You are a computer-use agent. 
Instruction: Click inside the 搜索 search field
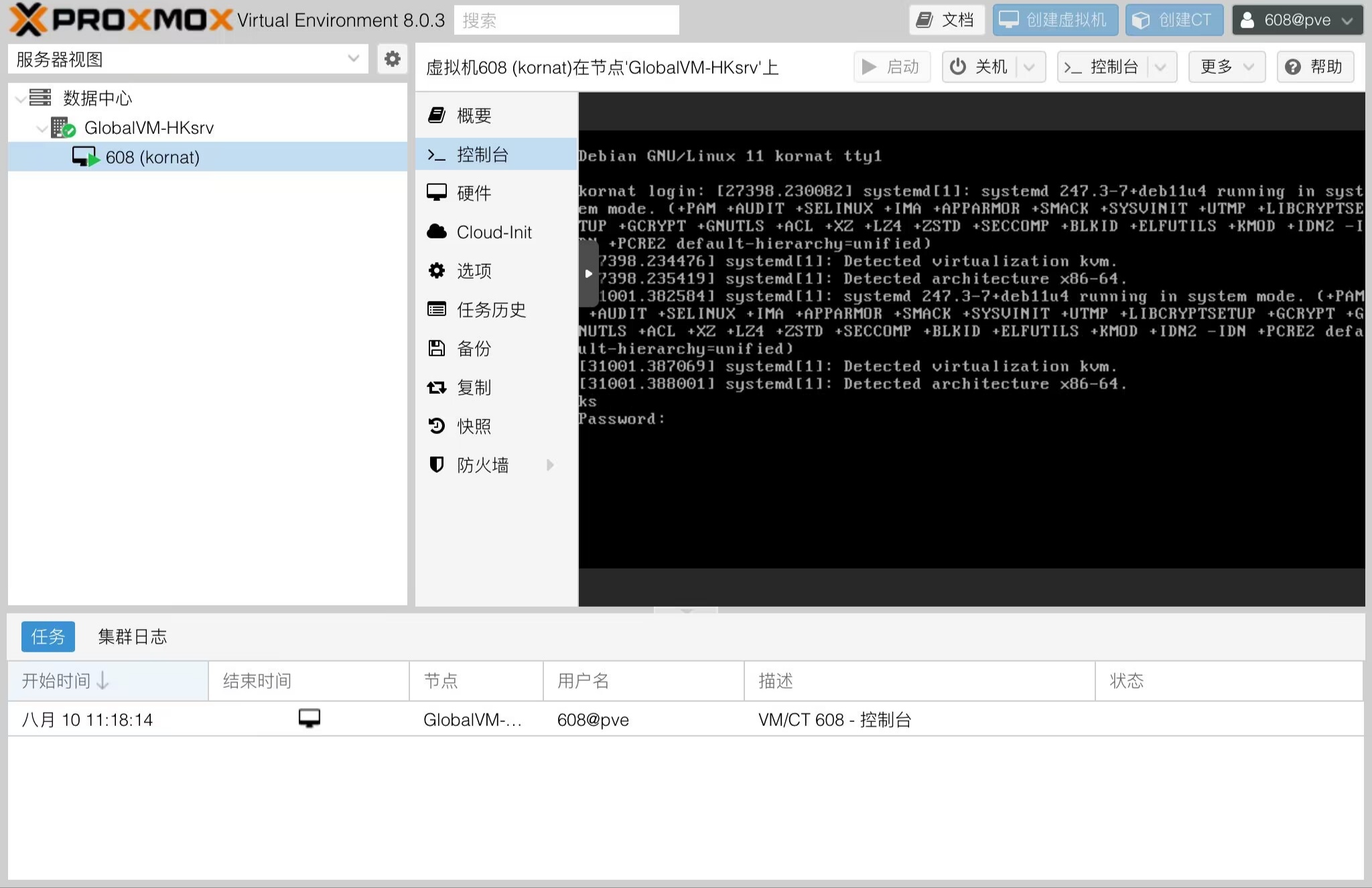[x=567, y=19]
